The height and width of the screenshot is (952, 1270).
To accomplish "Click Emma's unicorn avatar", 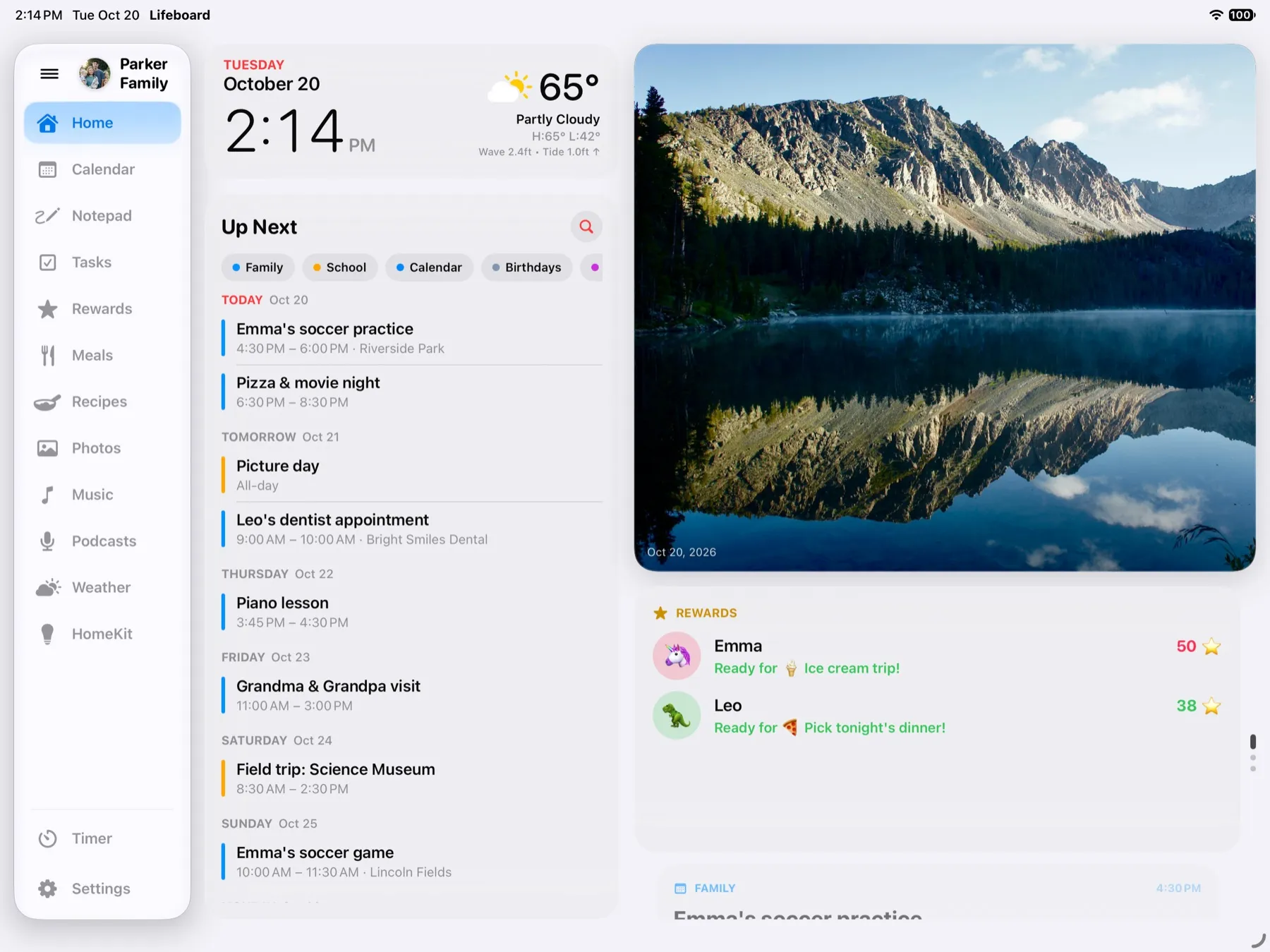I will pyautogui.click(x=677, y=656).
